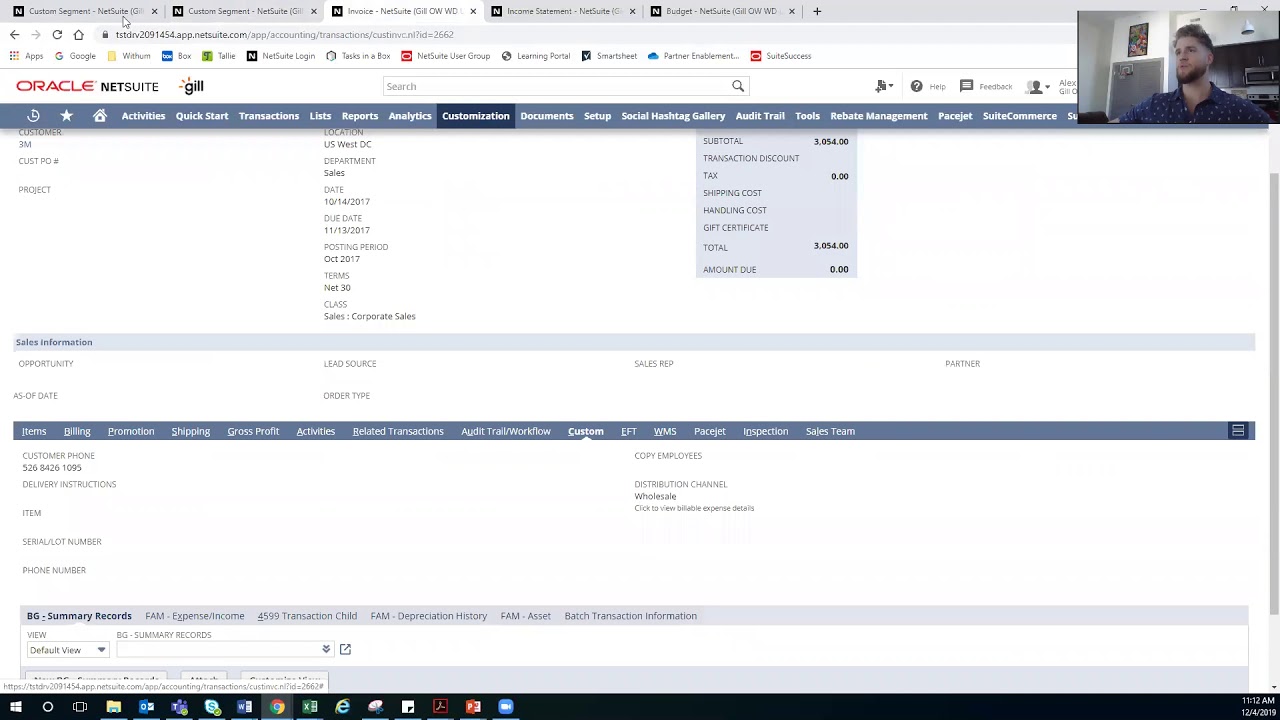Open a new browser tab with plus icon
1280x720 pixels.
click(x=817, y=11)
